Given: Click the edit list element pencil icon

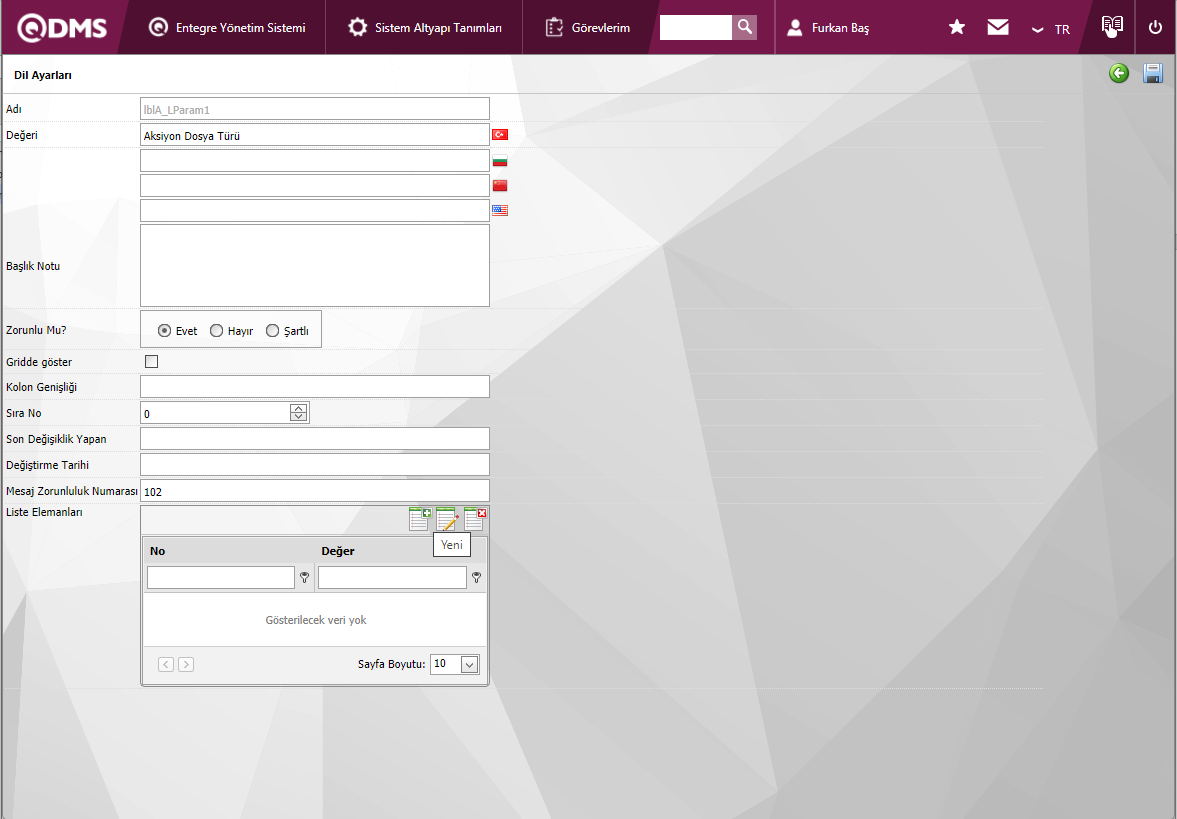Looking at the screenshot, I should [447, 519].
